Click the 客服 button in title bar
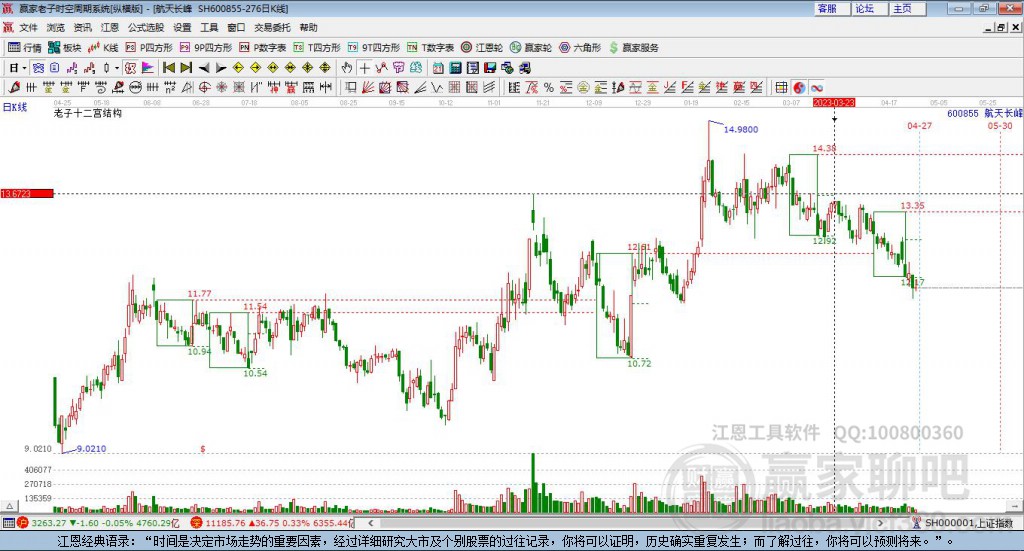The image size is (1024, 551). (x=832, y=8)
